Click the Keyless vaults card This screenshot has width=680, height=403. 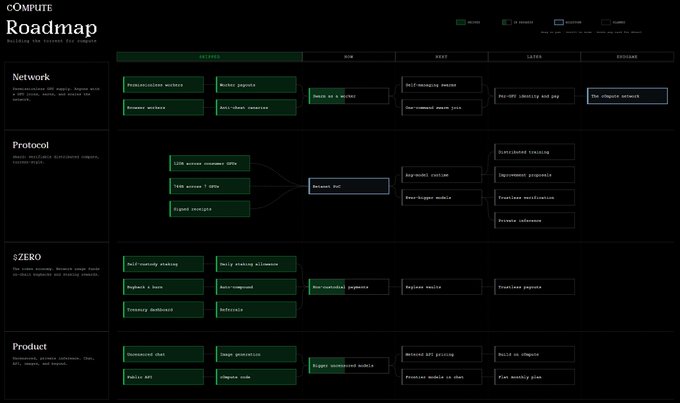442,287
